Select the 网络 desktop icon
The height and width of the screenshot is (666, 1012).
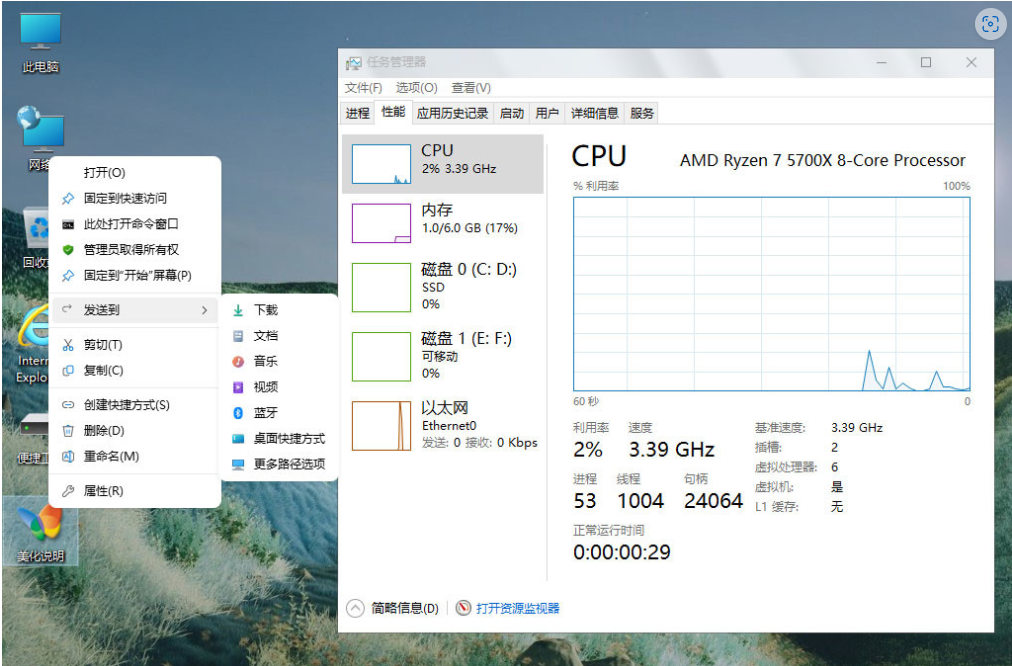click(x=40, y=137)
